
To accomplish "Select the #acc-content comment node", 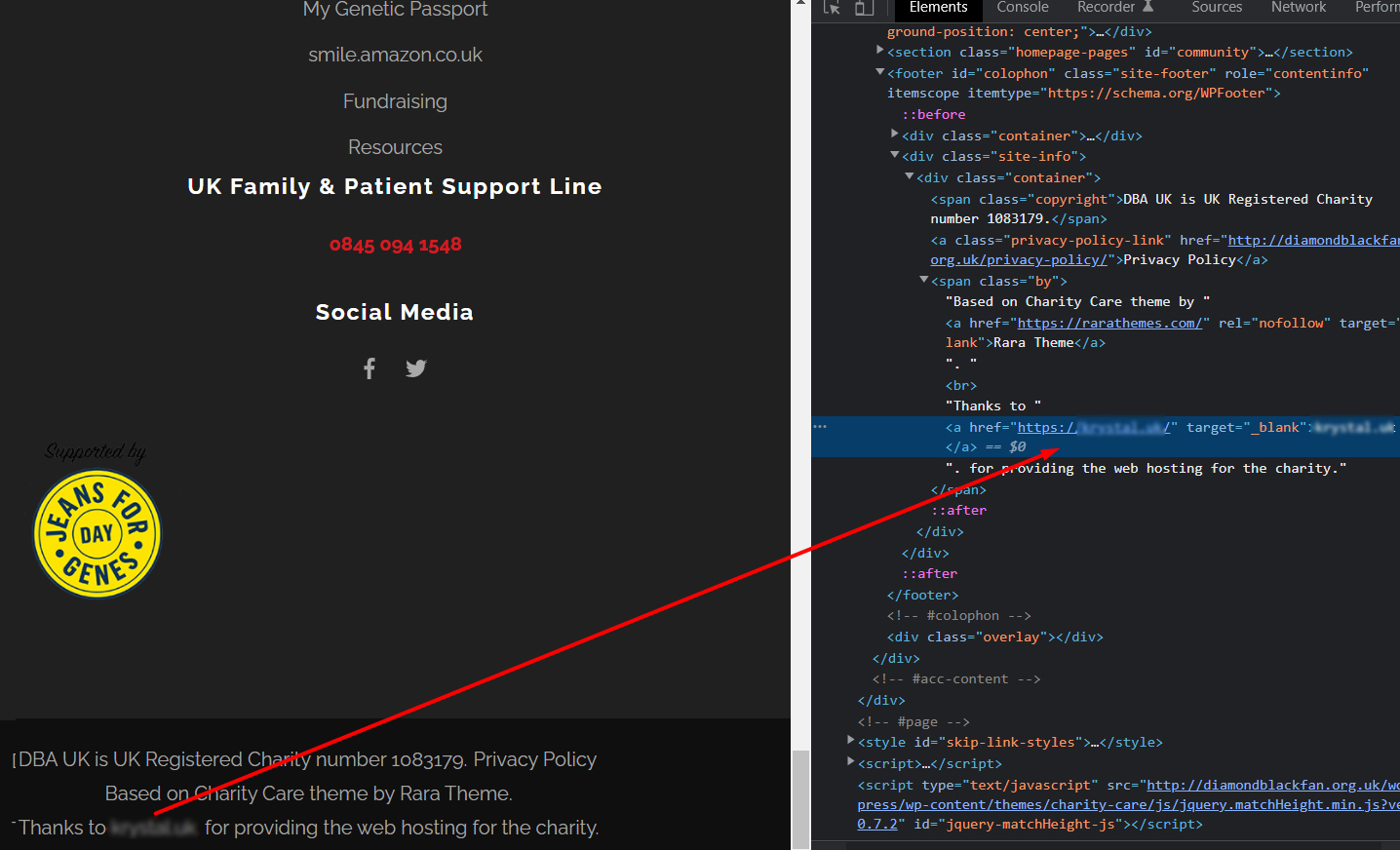I will [956, 678].
